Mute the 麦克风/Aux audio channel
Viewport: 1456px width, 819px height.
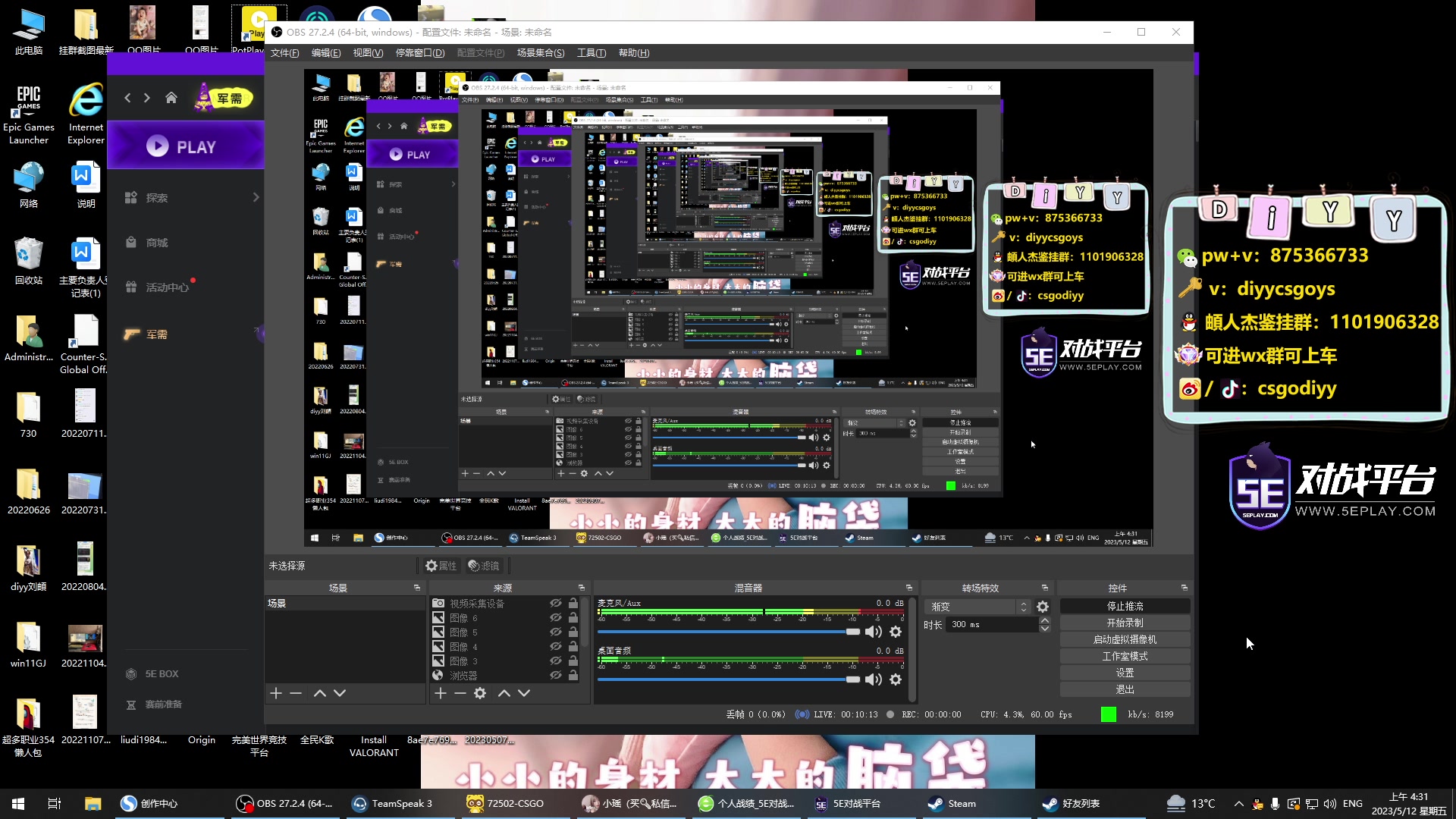click(874, 632)
